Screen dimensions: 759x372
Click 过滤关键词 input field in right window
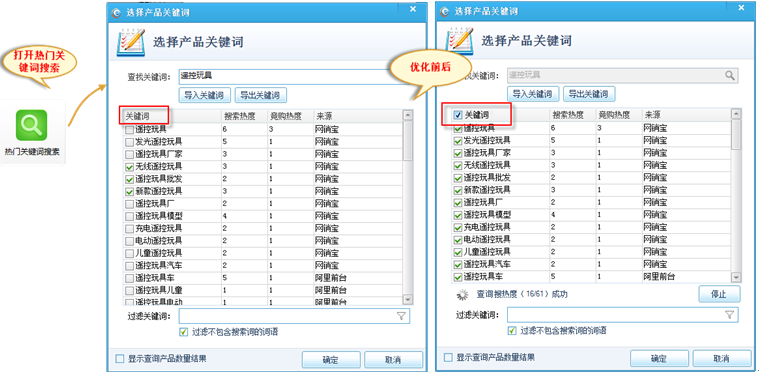[x=622, y=315]
